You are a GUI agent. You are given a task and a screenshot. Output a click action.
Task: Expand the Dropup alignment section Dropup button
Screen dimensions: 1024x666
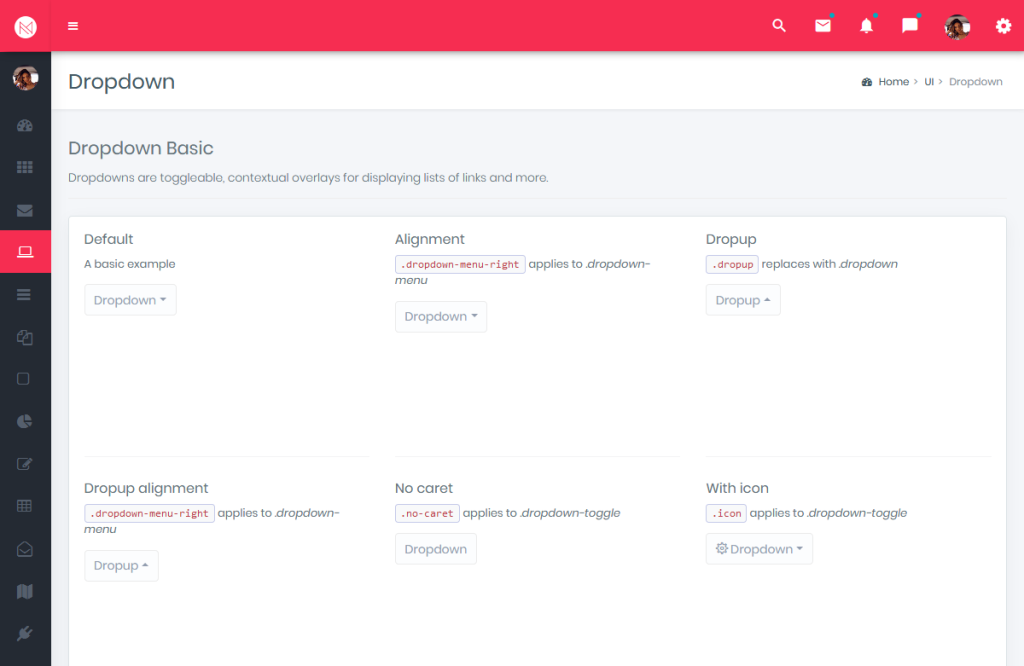[x=121, y=565]
